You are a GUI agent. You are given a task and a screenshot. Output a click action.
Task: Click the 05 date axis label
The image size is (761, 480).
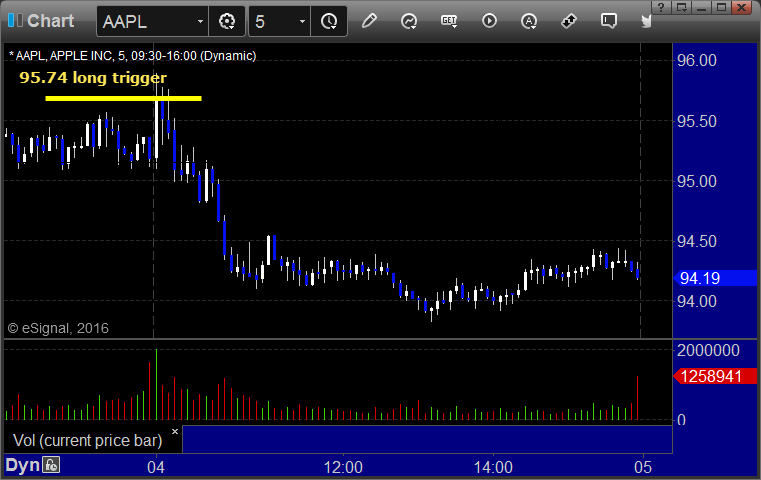pos(643,467)
